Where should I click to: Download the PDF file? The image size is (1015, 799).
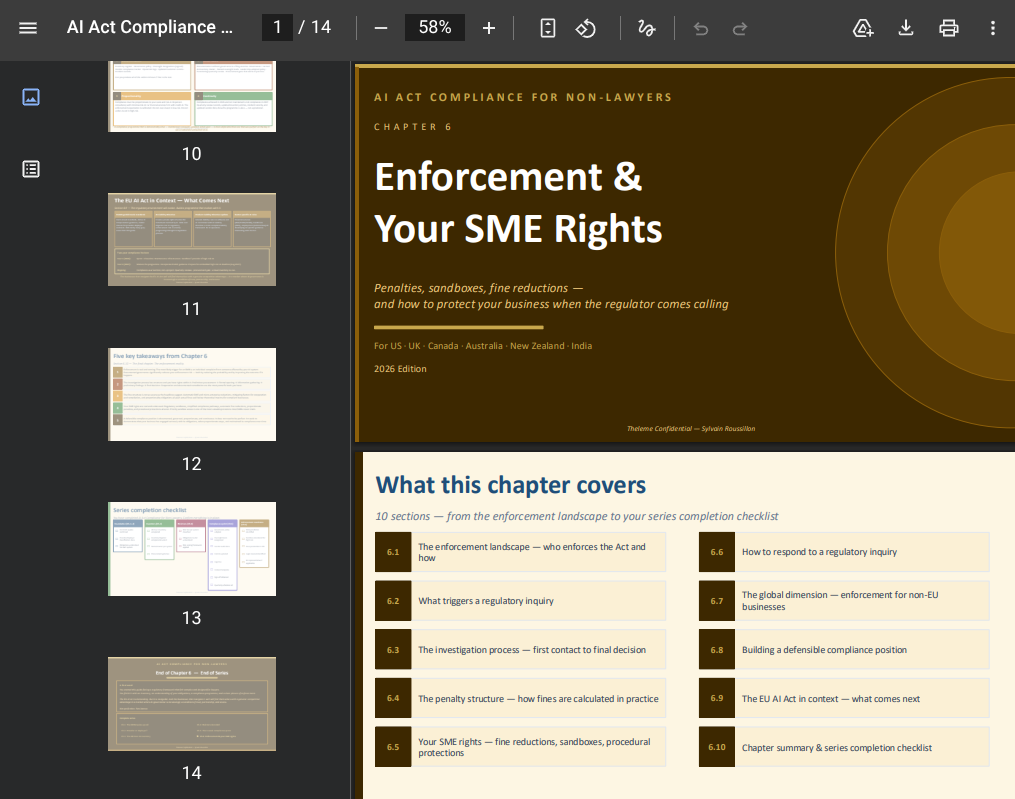(906, 28)
